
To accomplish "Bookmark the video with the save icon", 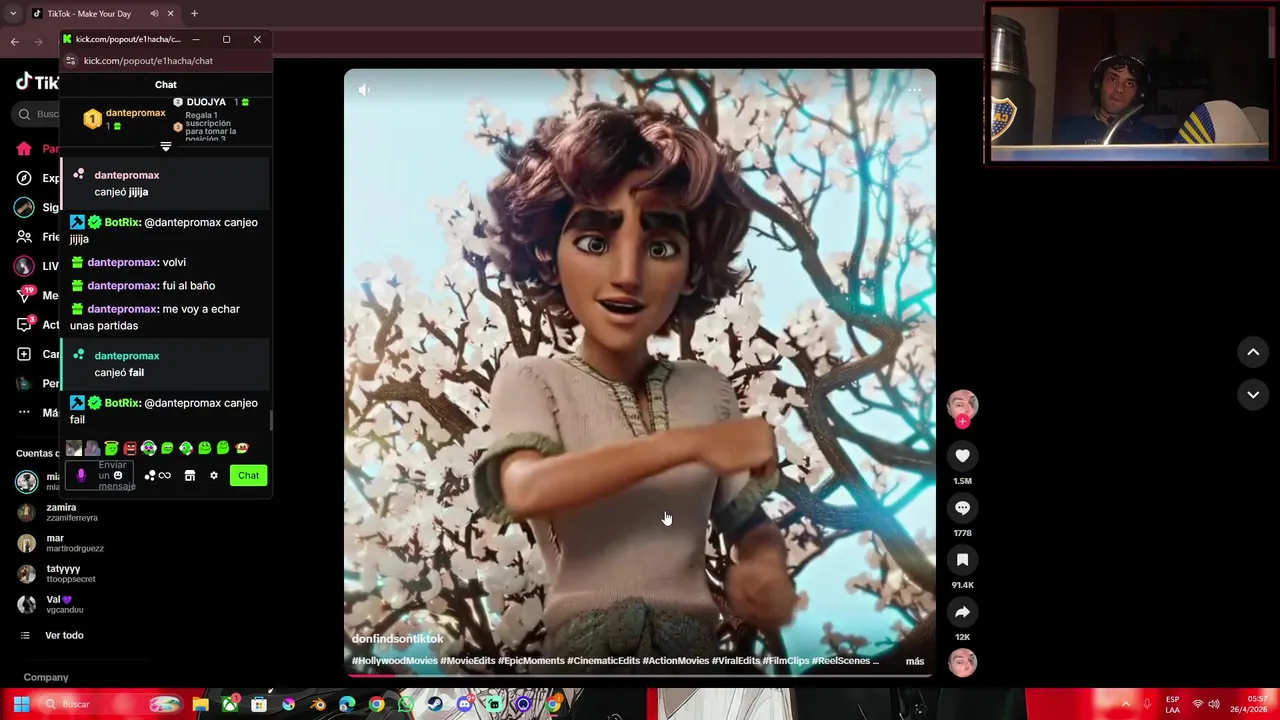I will pos(962,560).
